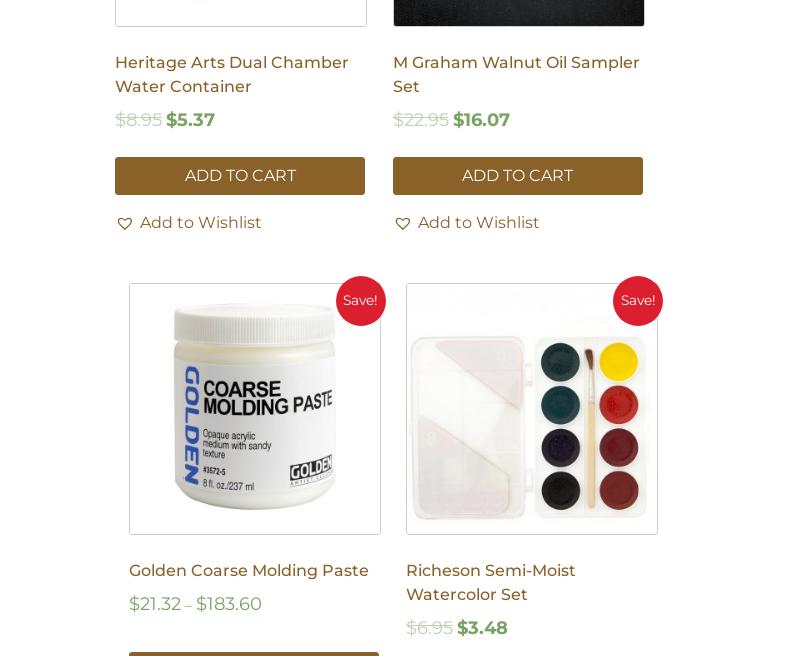Click the $16.07 sale price
The height and width of the screenshot is (656, 785).
point(481,120)
